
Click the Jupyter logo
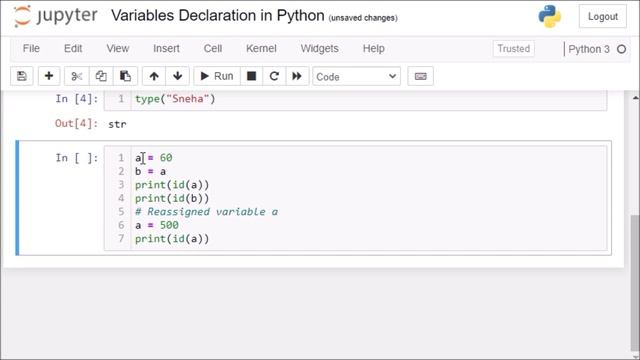point(56,16)
